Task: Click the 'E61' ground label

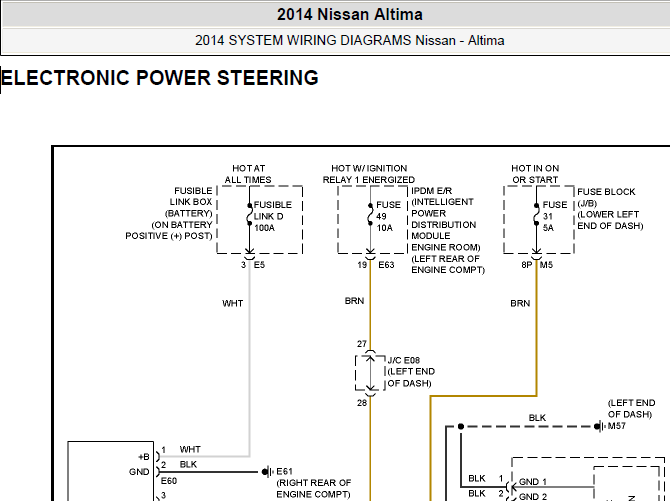Action: click(x=285, y=472)
